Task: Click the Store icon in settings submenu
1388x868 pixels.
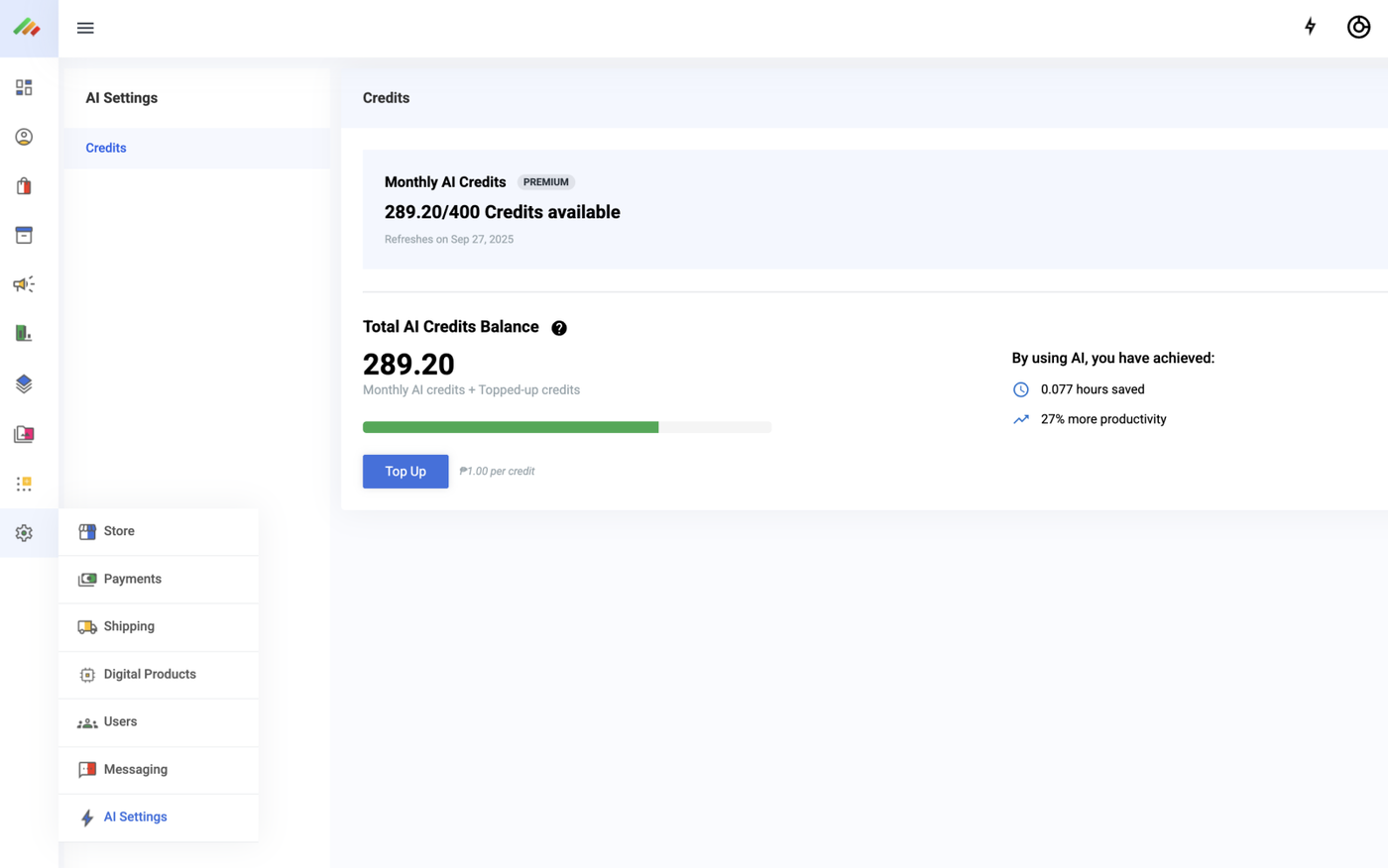Action: 87,531
